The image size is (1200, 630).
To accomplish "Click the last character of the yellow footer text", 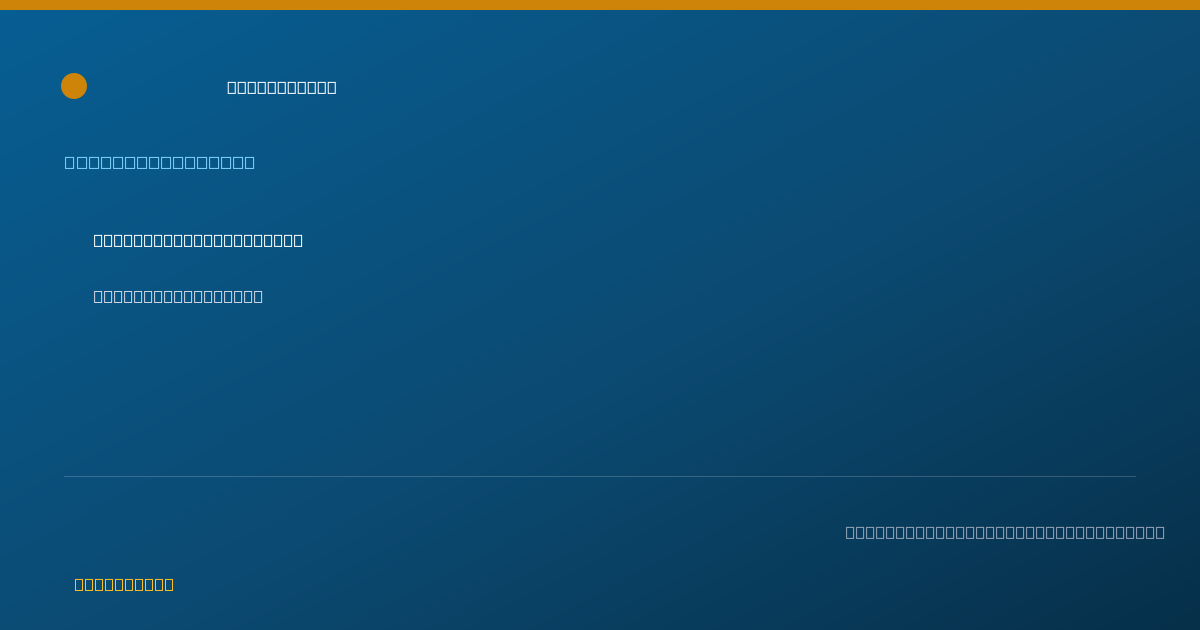I will pos(169,584).
